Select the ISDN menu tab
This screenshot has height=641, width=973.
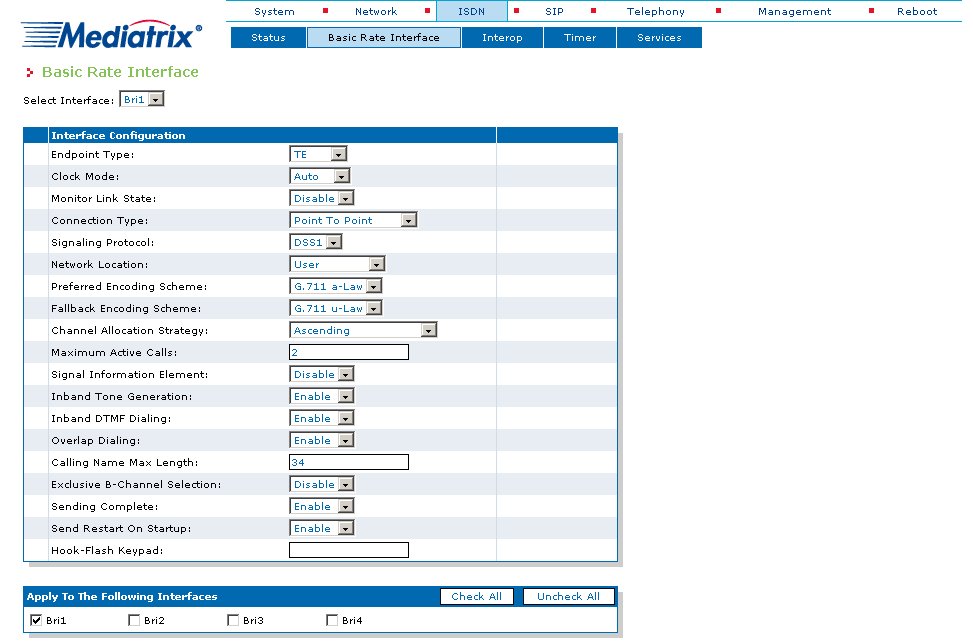[x=472, y=11]
